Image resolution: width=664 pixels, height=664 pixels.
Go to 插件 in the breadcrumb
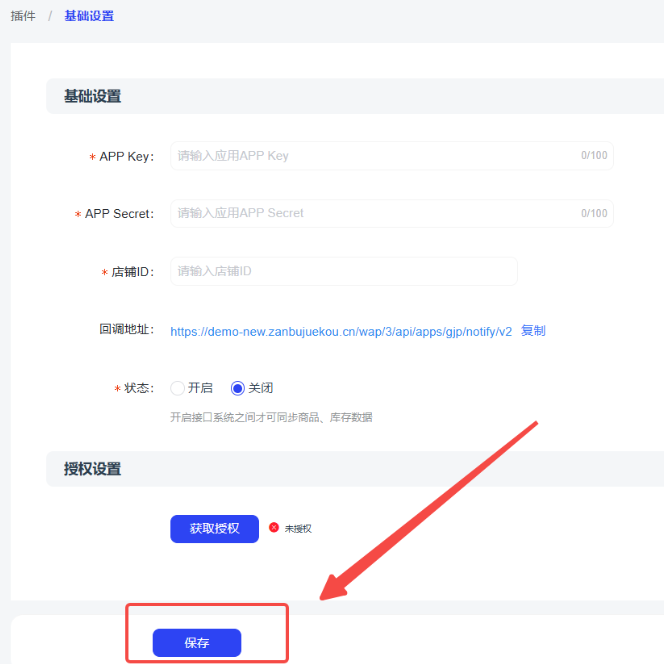pos(23,16)
